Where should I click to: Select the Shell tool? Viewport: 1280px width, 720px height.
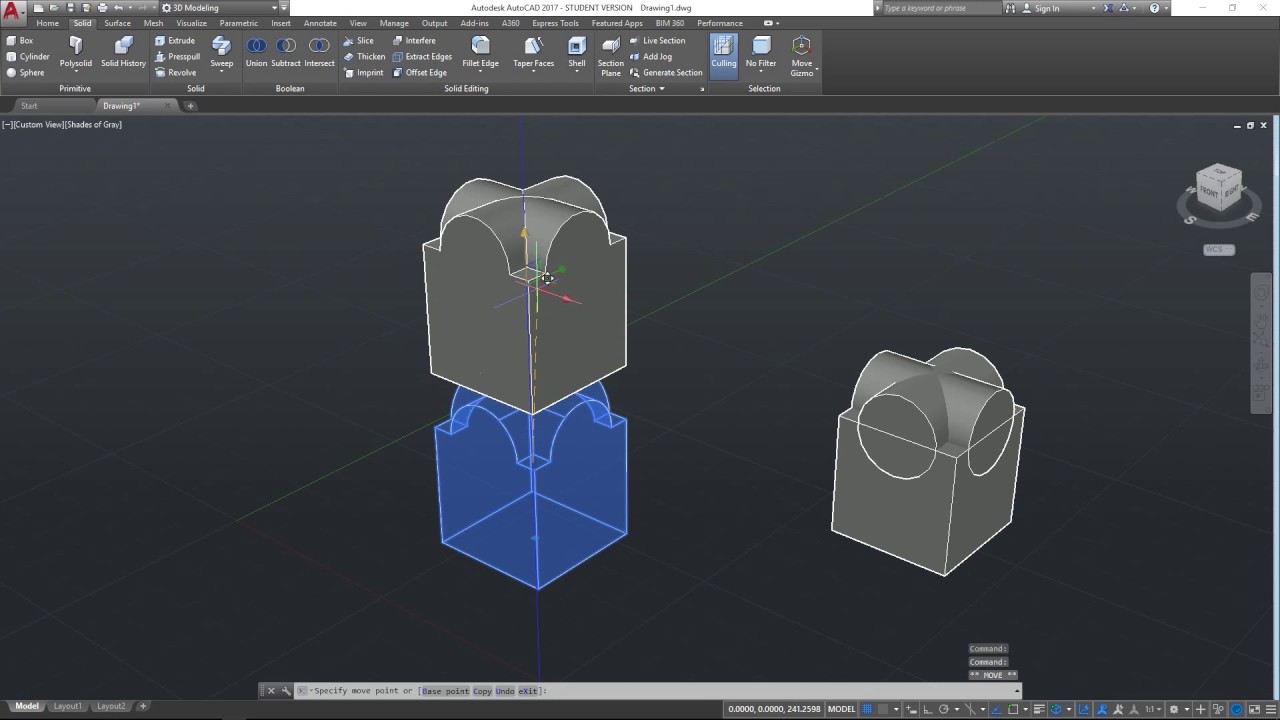point(577,52)
